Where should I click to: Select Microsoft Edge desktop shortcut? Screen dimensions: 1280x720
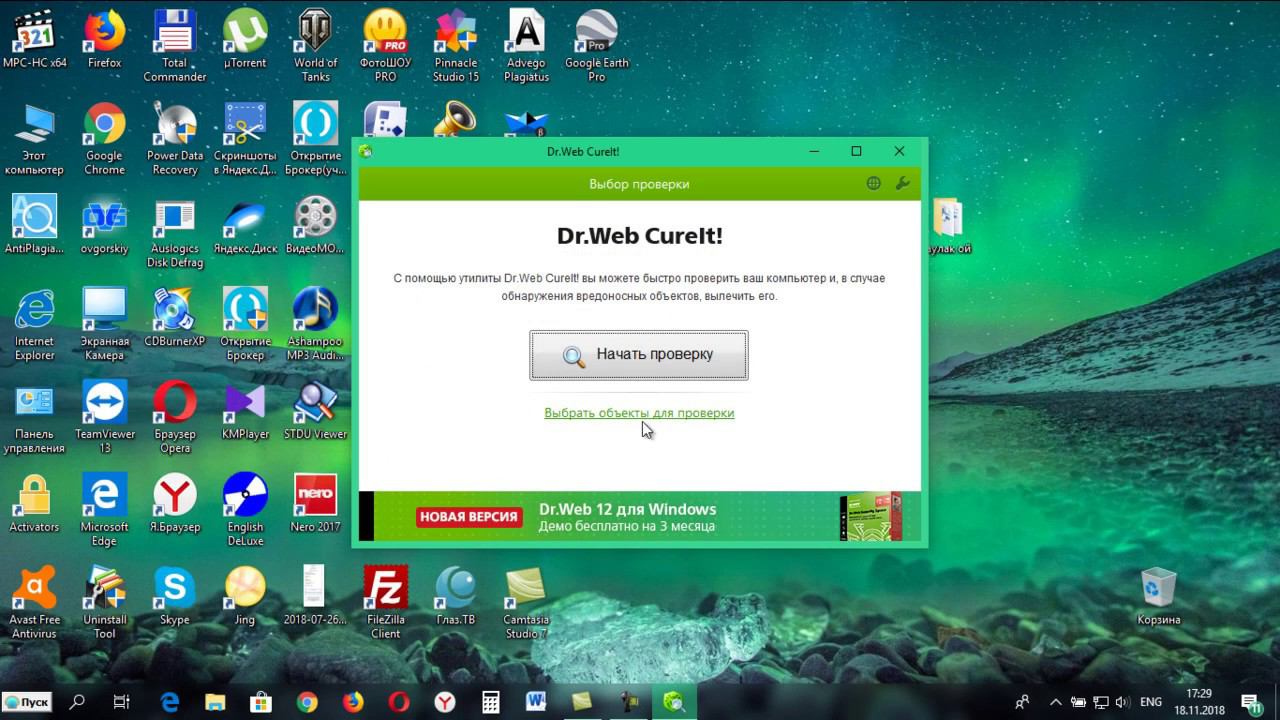click(x=104, y=512)
